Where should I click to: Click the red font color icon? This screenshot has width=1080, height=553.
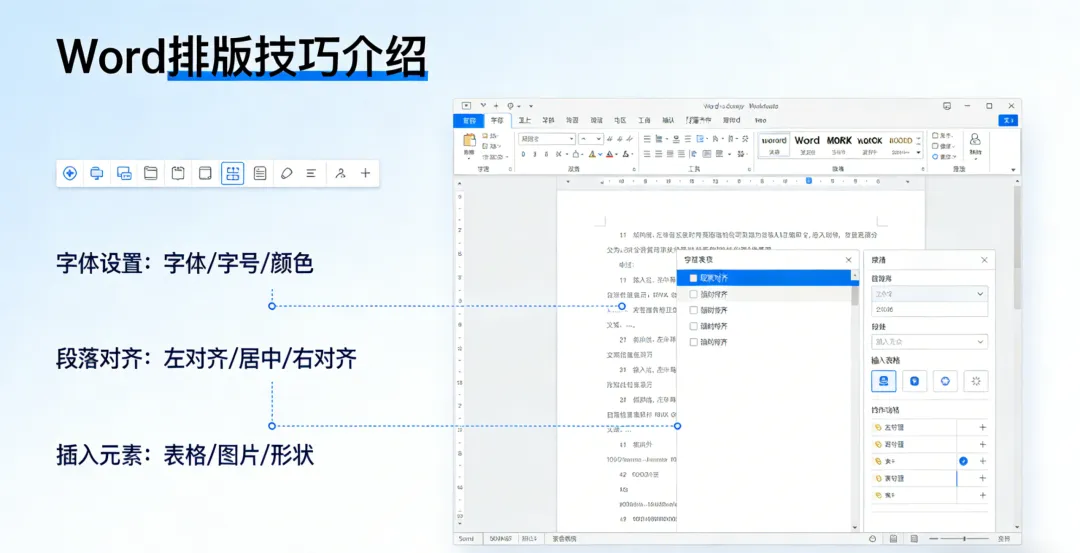coord(610,154)
